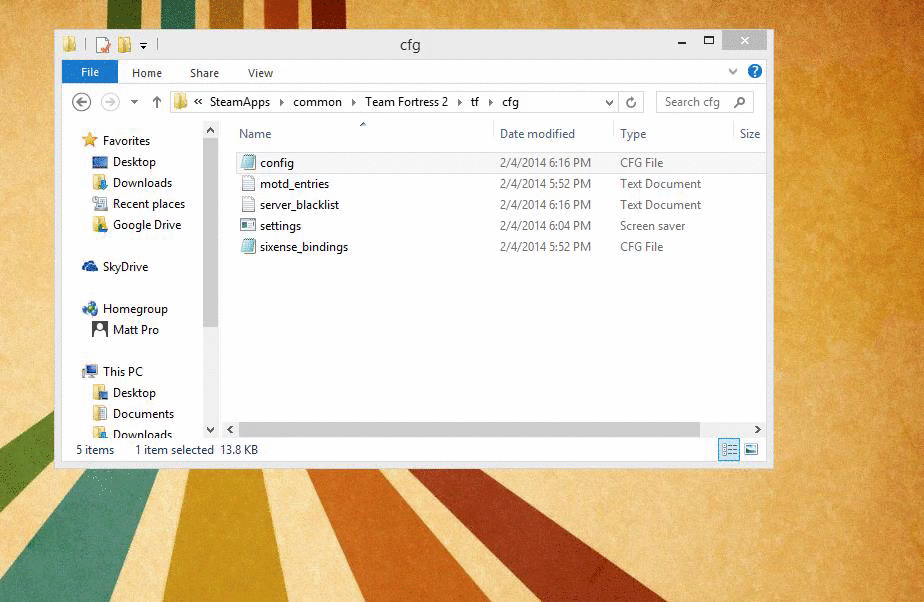
Task: Go up one folder level
Action: [x=156, y=102]
